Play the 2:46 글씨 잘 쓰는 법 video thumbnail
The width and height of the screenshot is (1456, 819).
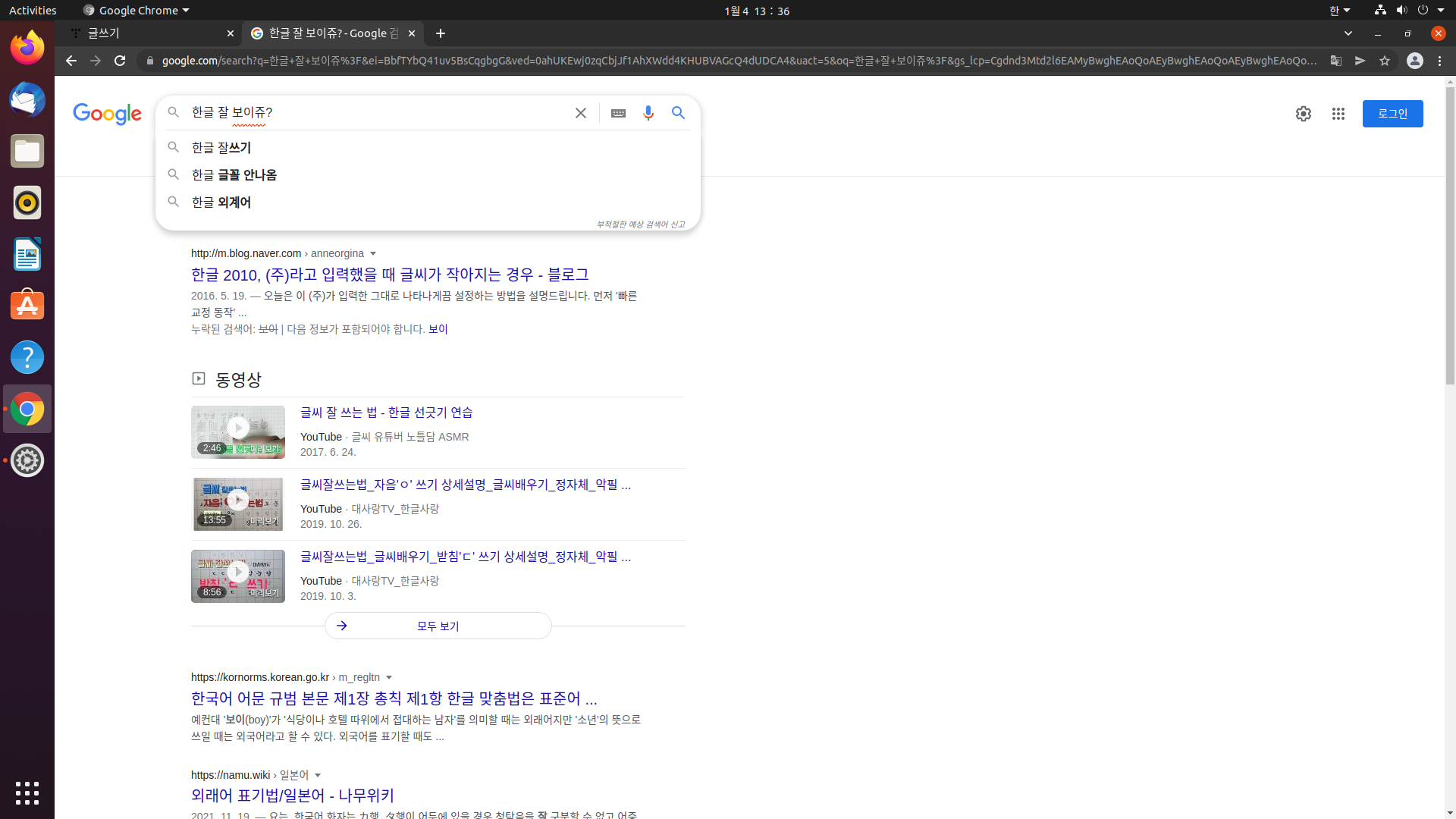pos(238,428)
